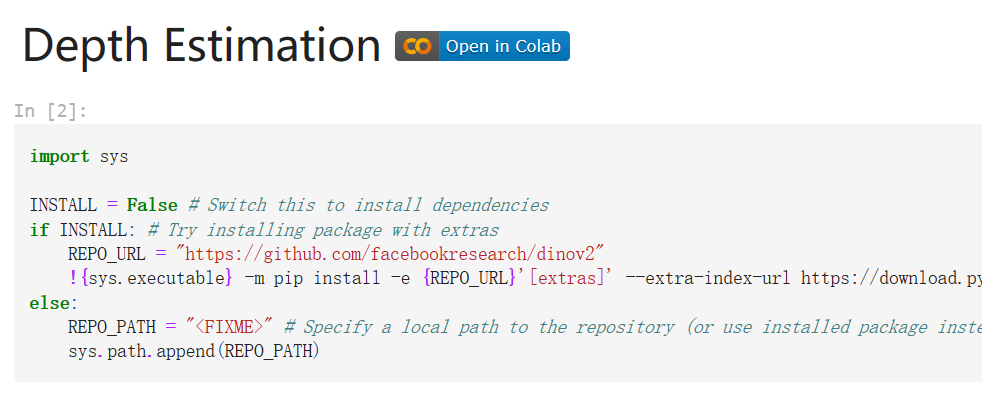Click the comment Switch this to install dependencies
Image resolution: width=1007 pixels, height=410 pixels.
(x=369, y=206)
